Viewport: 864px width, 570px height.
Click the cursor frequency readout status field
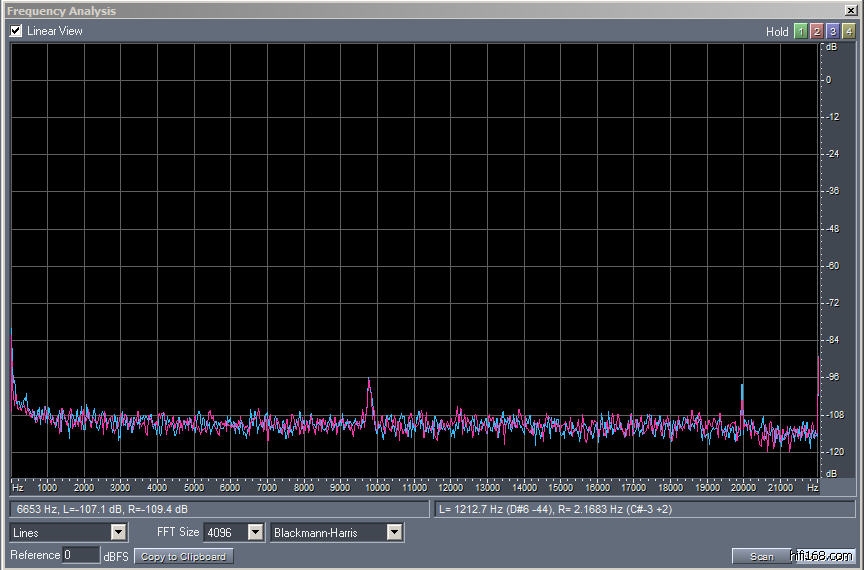point(220,509)
